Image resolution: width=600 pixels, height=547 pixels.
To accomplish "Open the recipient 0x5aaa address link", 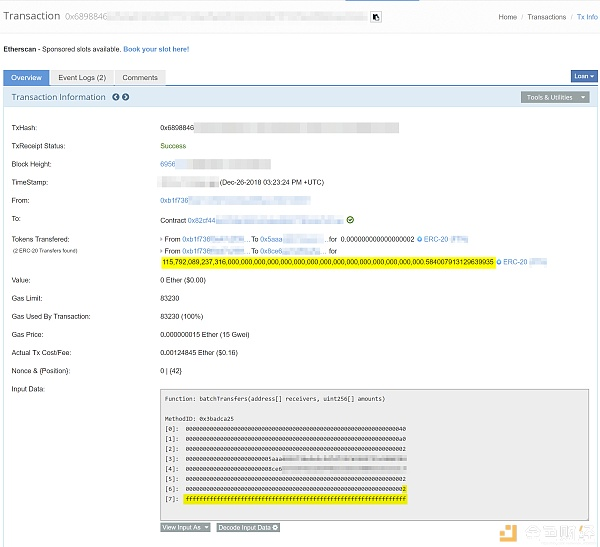I will click(271, 239).
